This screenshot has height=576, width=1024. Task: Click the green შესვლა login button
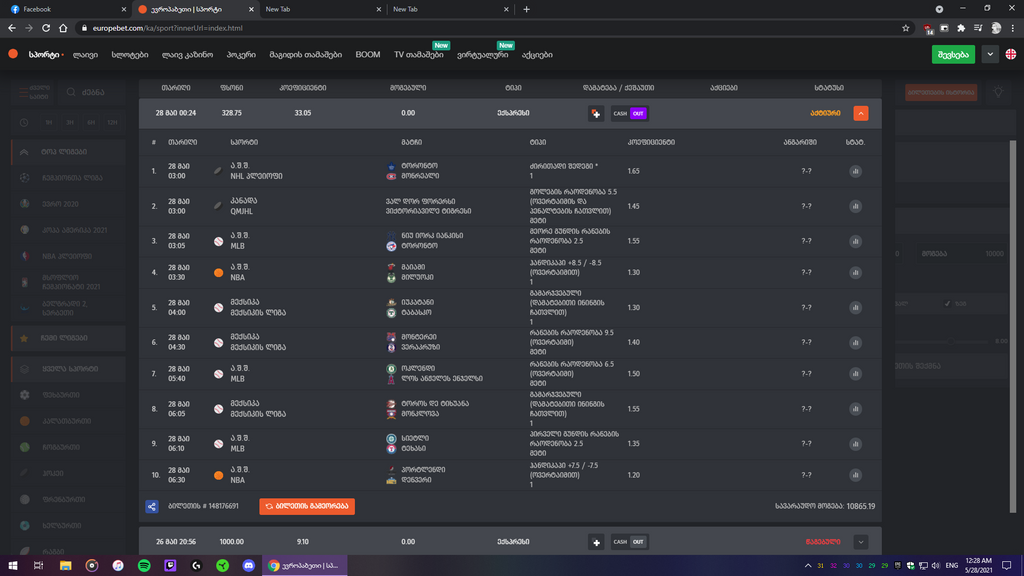(953, 55)
